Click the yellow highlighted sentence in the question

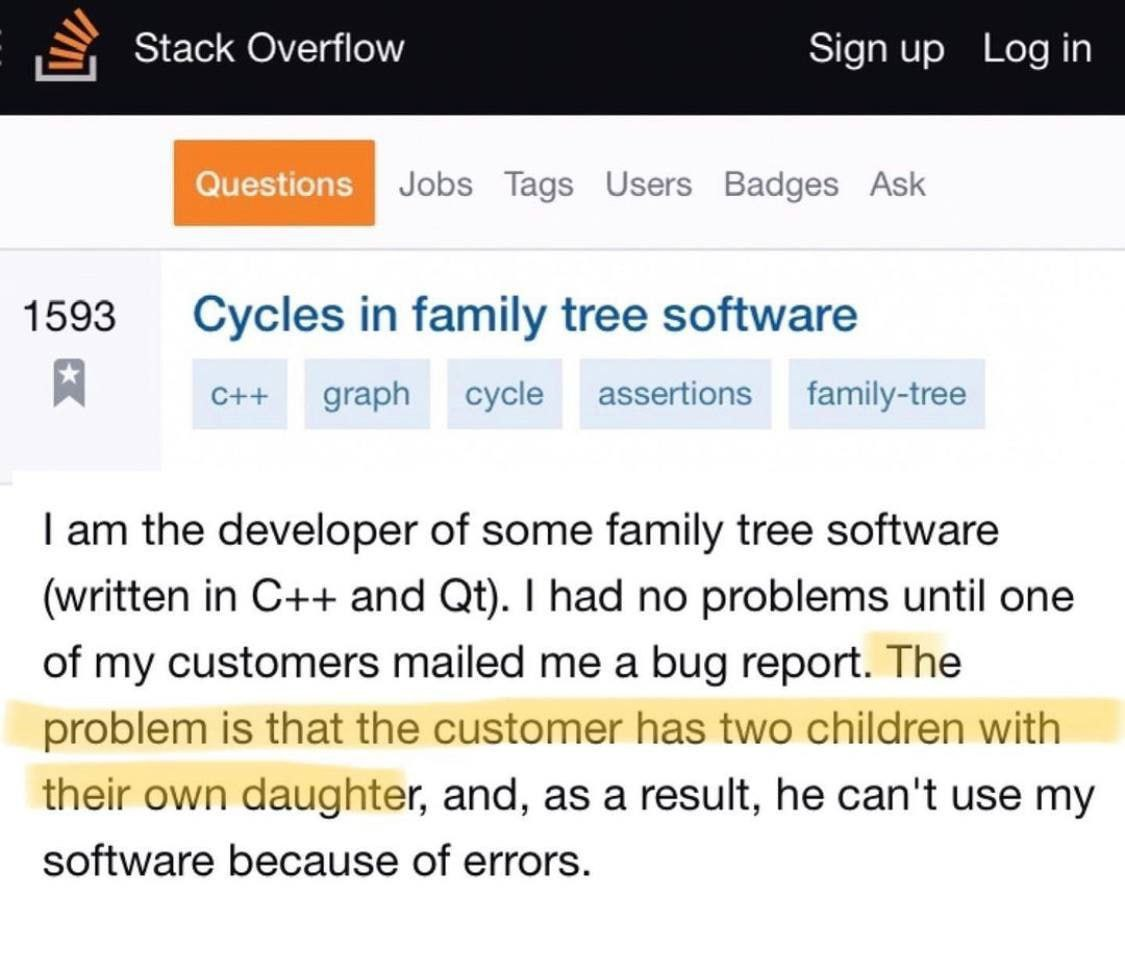tap(550, 729)
